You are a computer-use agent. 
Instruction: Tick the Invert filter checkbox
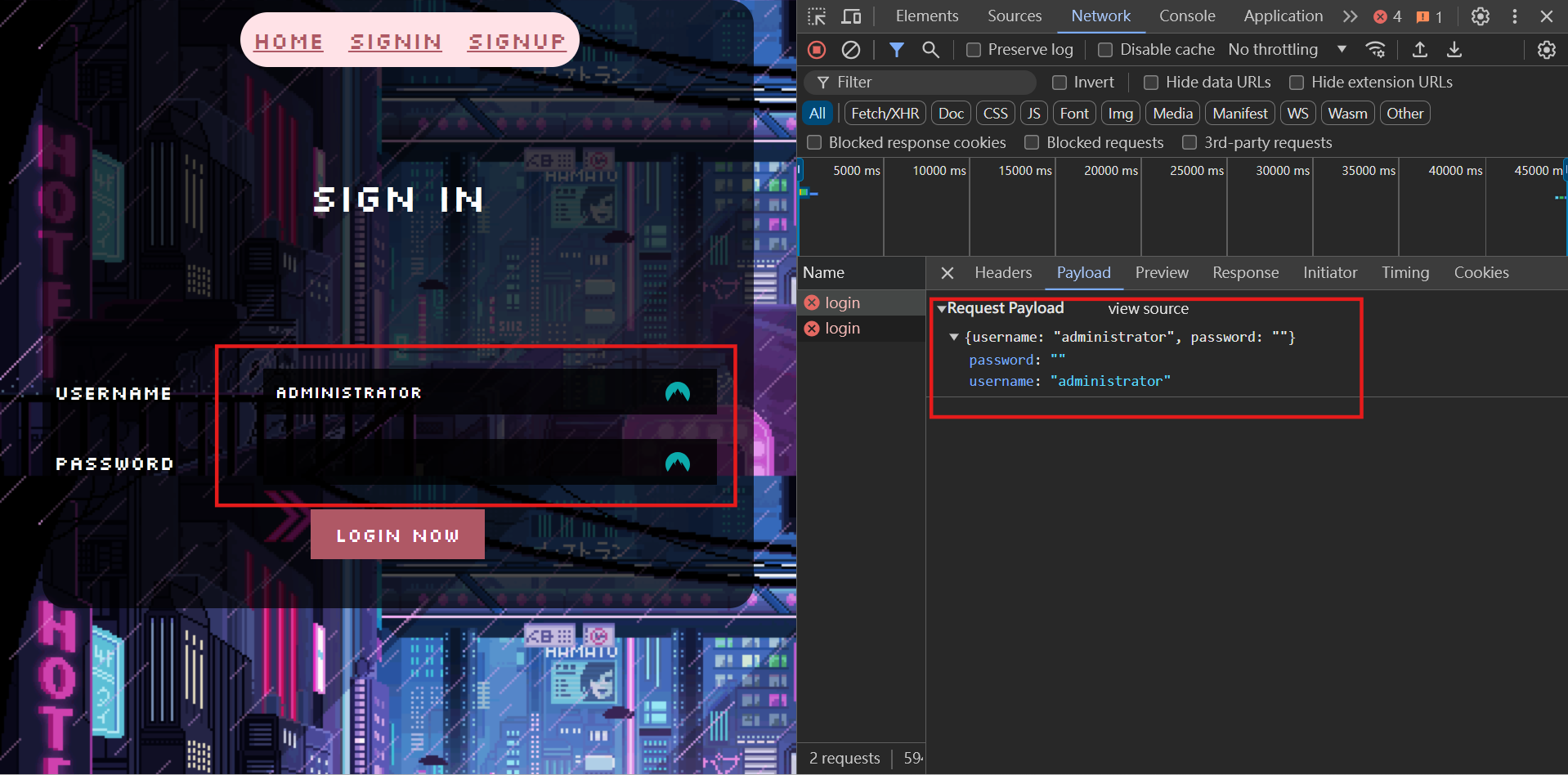click(x=1060, y=83)
